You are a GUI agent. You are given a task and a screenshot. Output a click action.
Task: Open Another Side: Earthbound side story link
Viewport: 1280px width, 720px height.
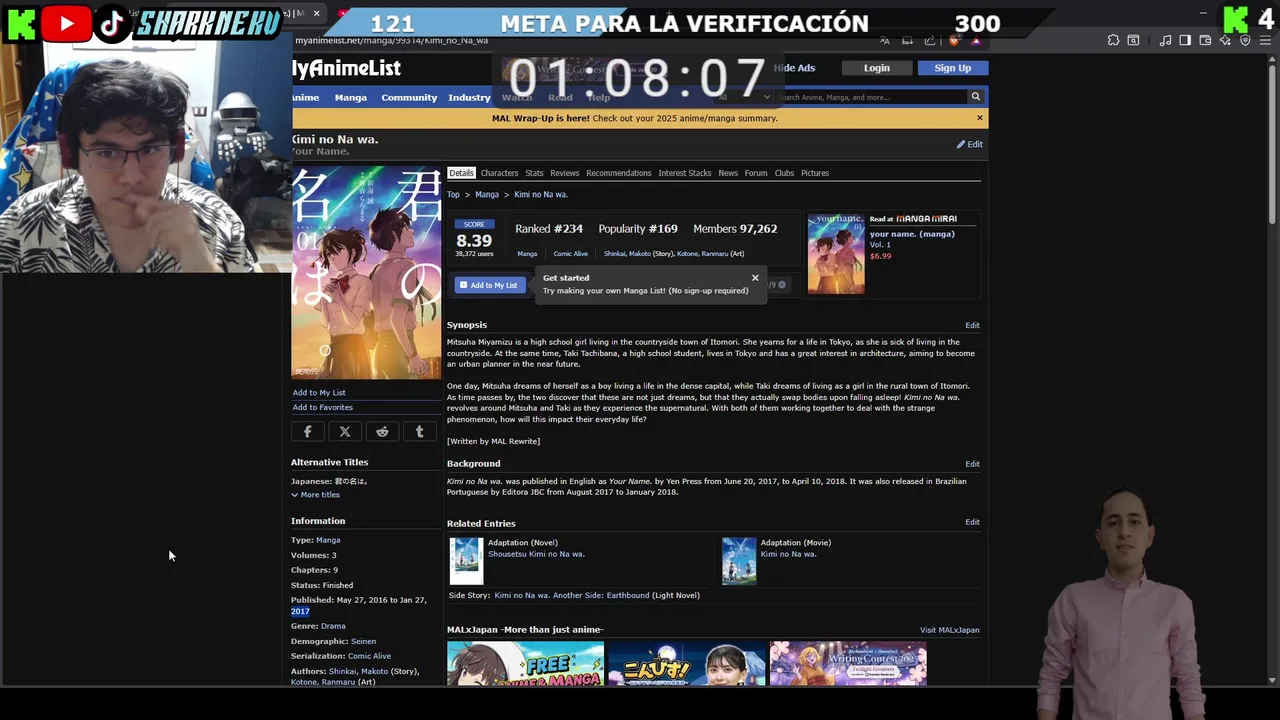[x=571, y=595]
